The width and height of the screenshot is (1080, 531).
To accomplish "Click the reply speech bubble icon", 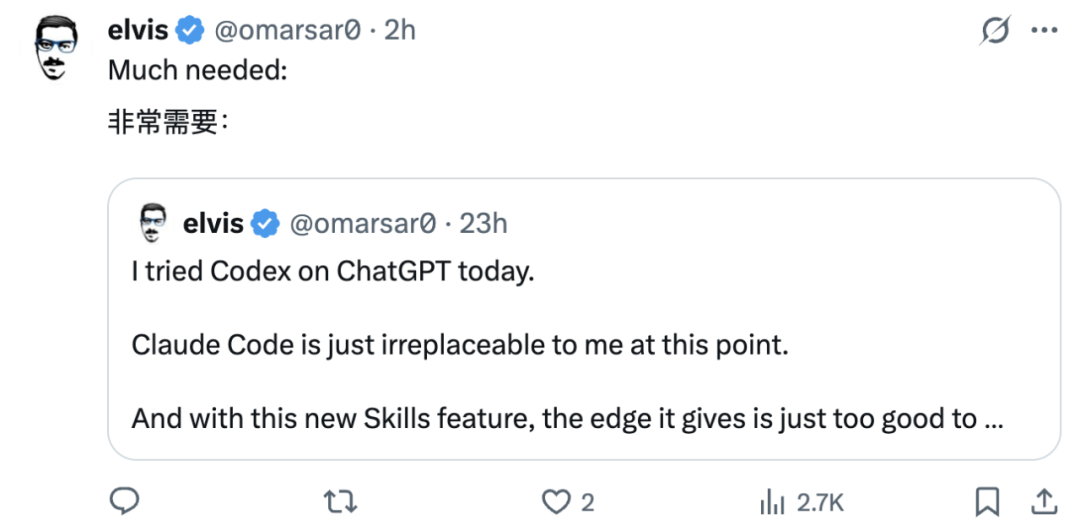I will (123, 500).
